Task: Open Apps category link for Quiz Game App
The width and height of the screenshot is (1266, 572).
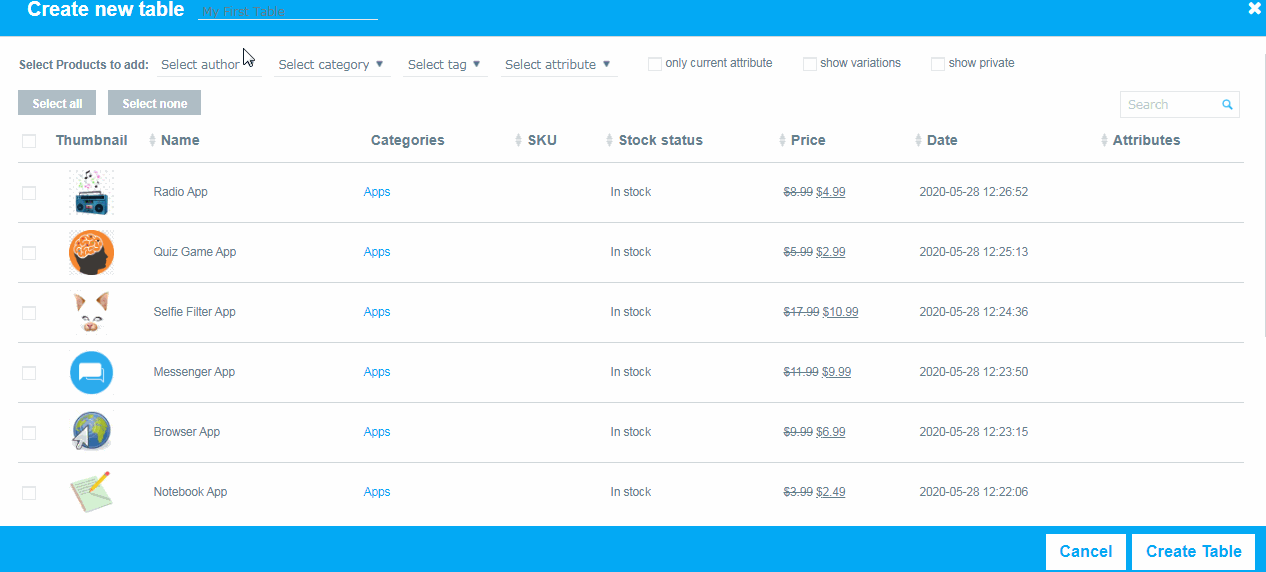Action: [377, 252]
